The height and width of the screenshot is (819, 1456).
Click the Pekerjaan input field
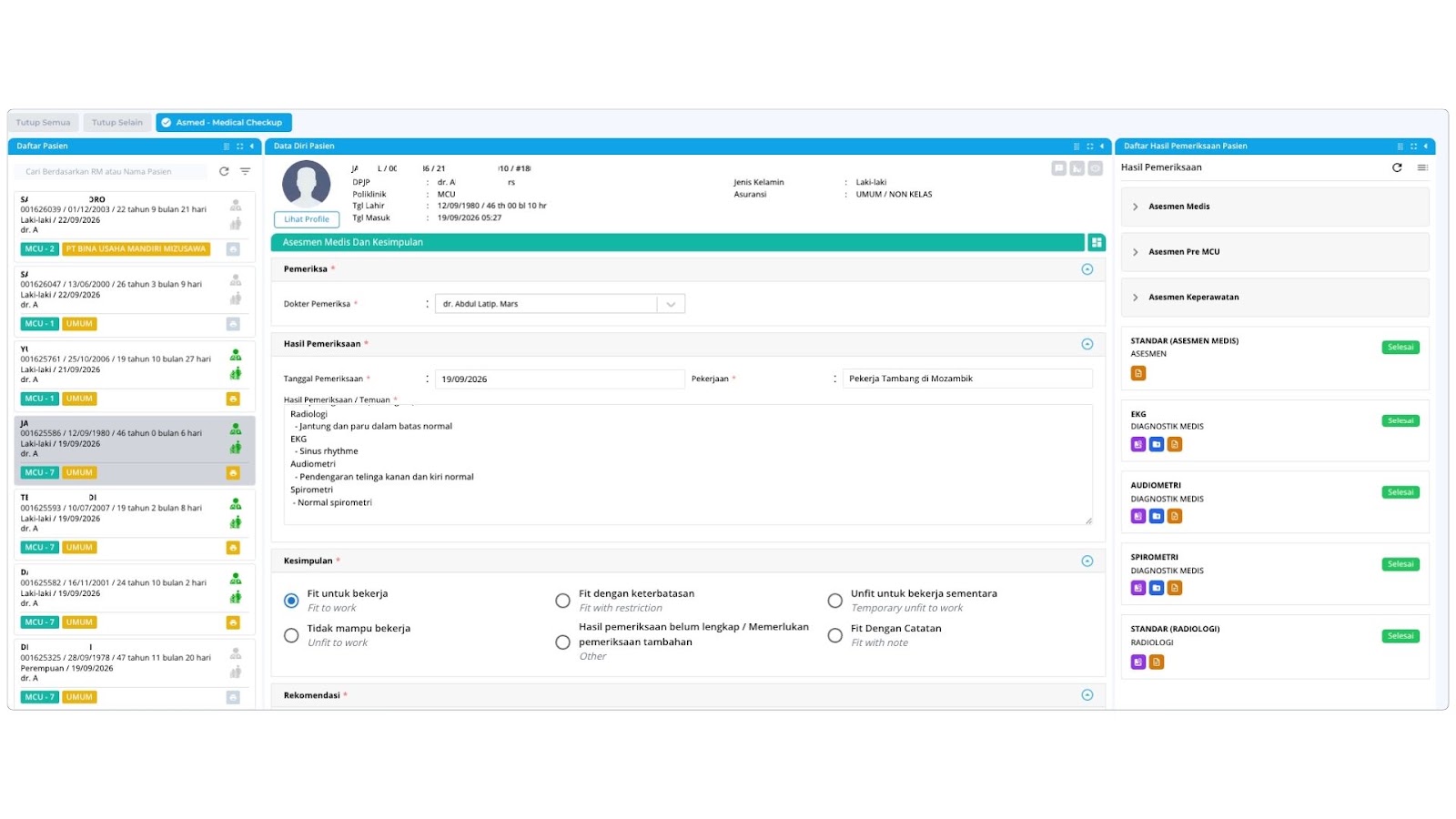967,379
